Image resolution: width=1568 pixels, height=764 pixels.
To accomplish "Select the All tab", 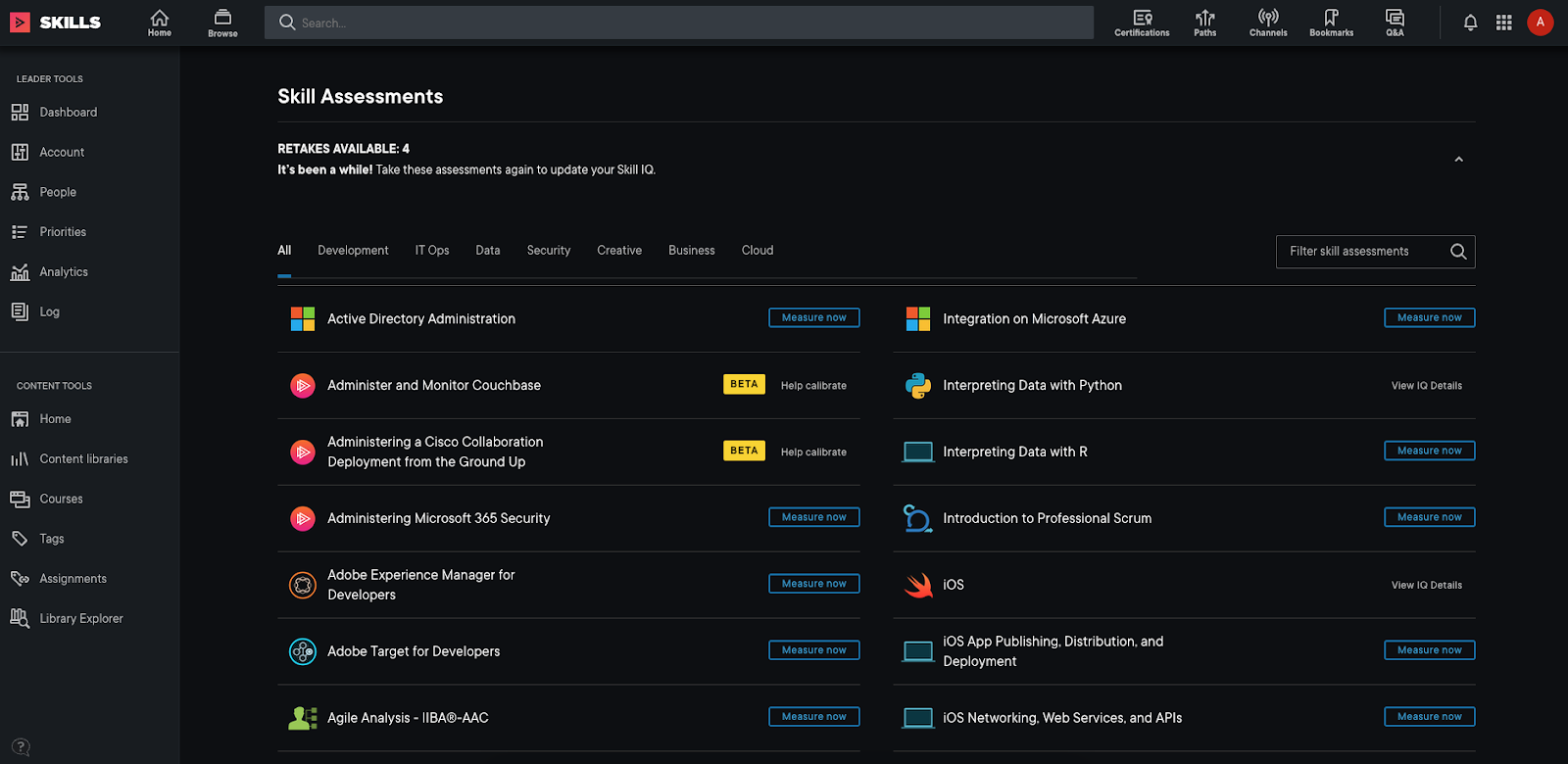I will point(284,251).
